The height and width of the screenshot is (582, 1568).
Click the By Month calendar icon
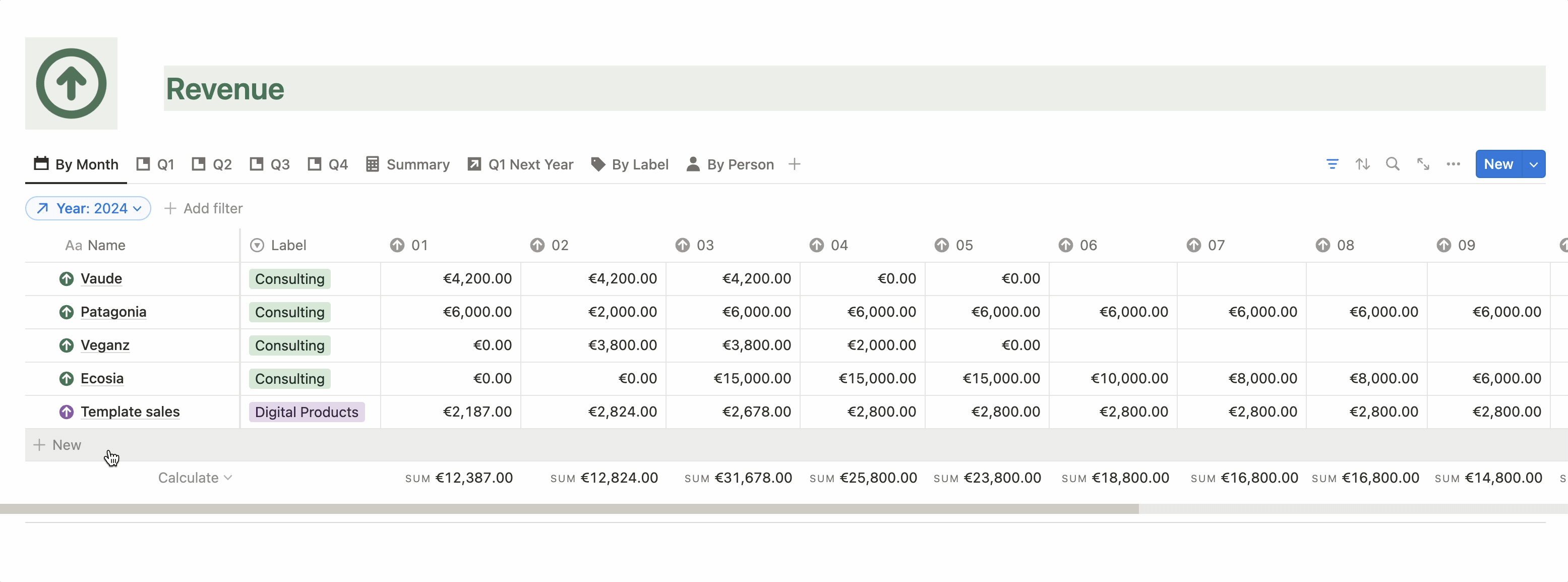(41, 164)
